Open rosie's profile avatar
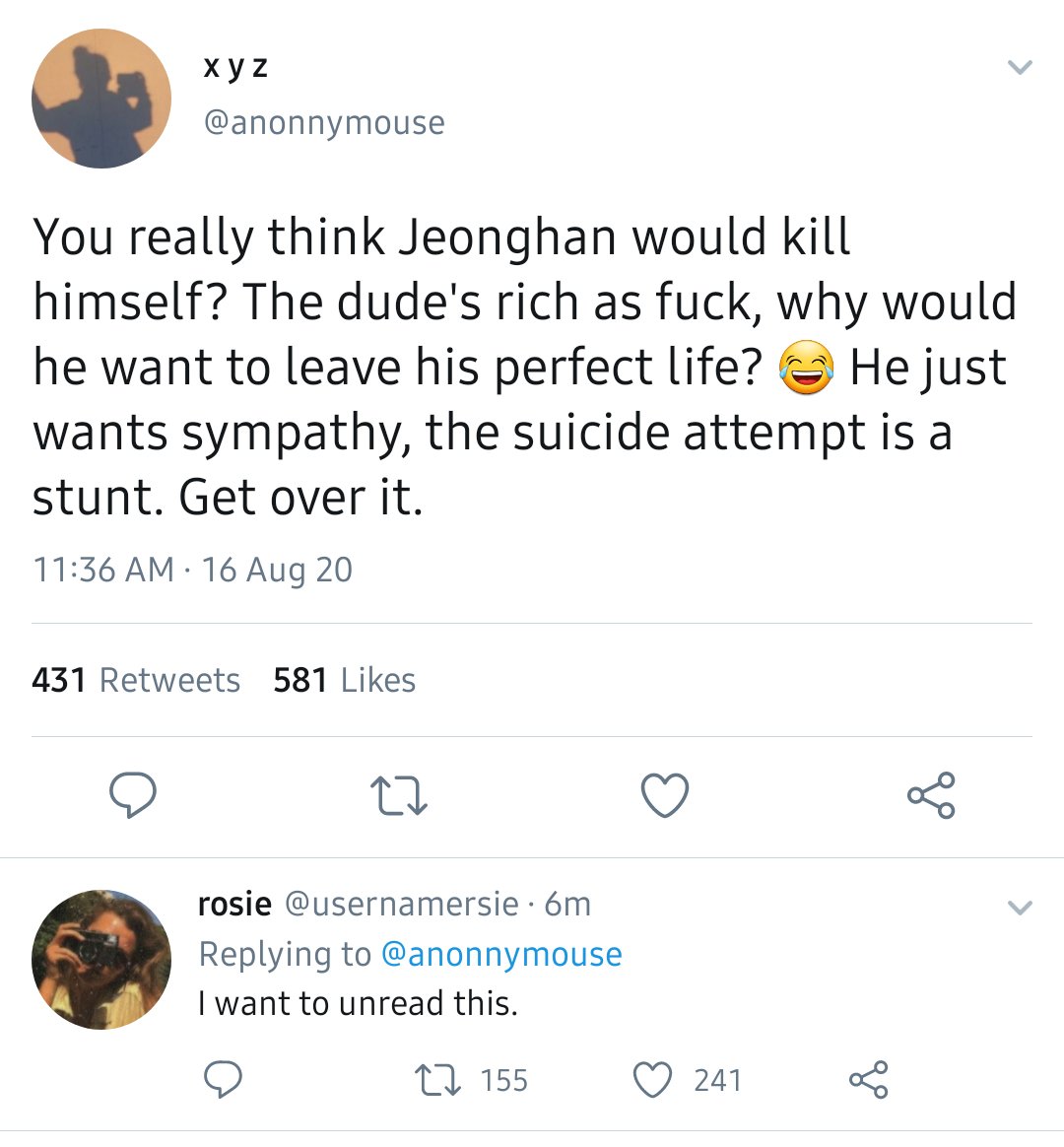 (100, 959)
